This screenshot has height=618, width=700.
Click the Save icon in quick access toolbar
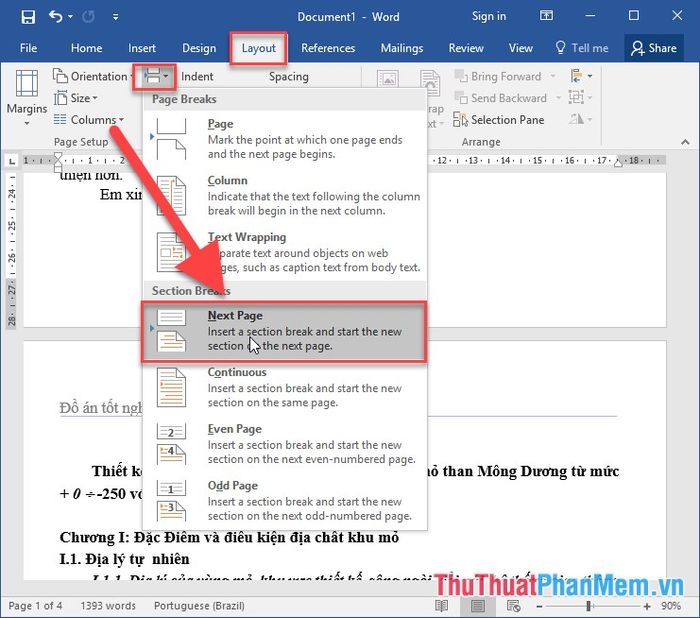point(28,17)
